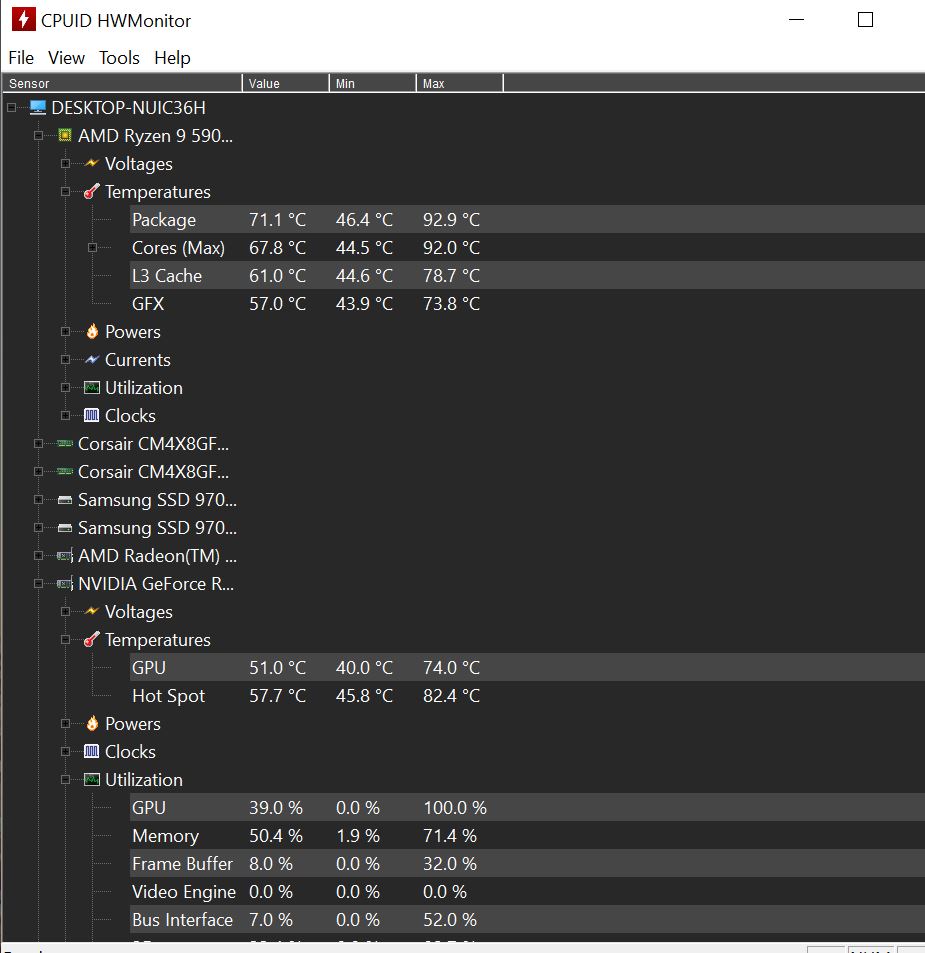
Task: Collapse the NVIDIA GeForce node
Action: click(38, 583)
